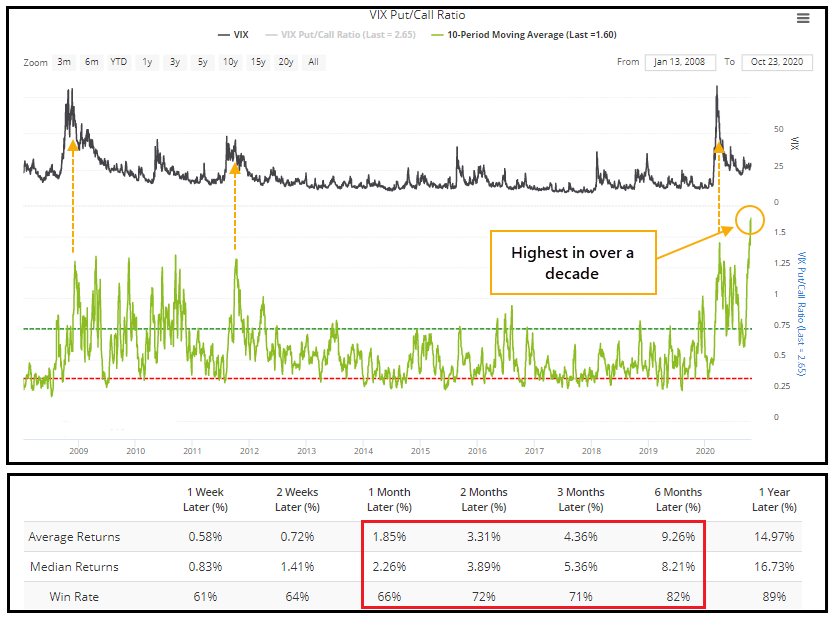Image resolution: width=833 pixels, height=617 pixels.
Task: Click the 2020 x-axis label
Action: coord(705,451)
